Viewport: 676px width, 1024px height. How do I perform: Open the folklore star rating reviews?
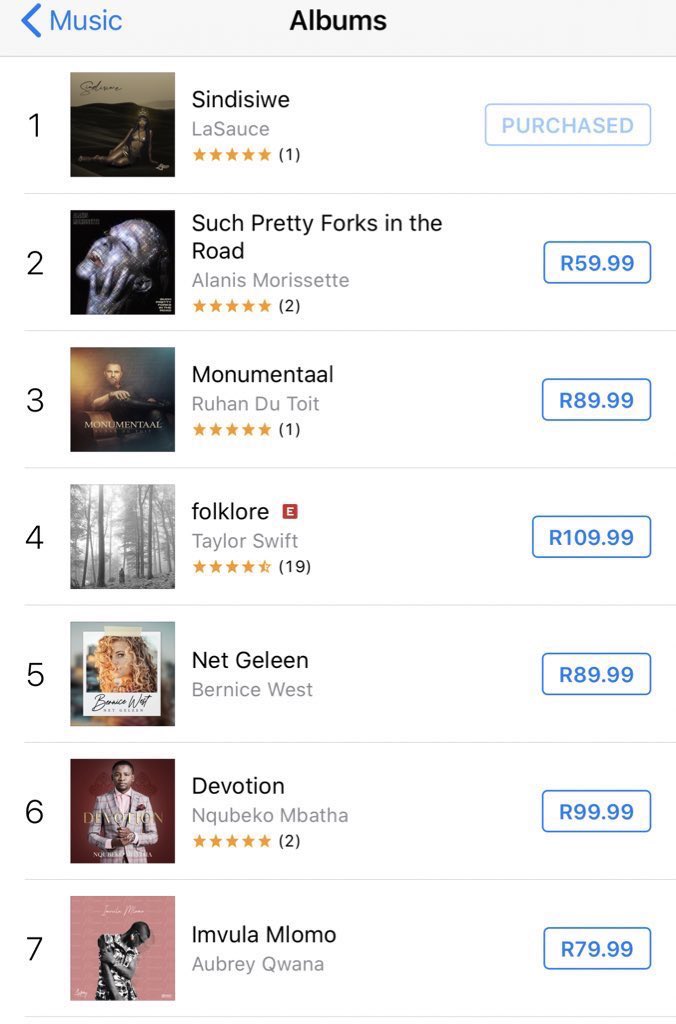pyautogui.click(x=251, y=566)
